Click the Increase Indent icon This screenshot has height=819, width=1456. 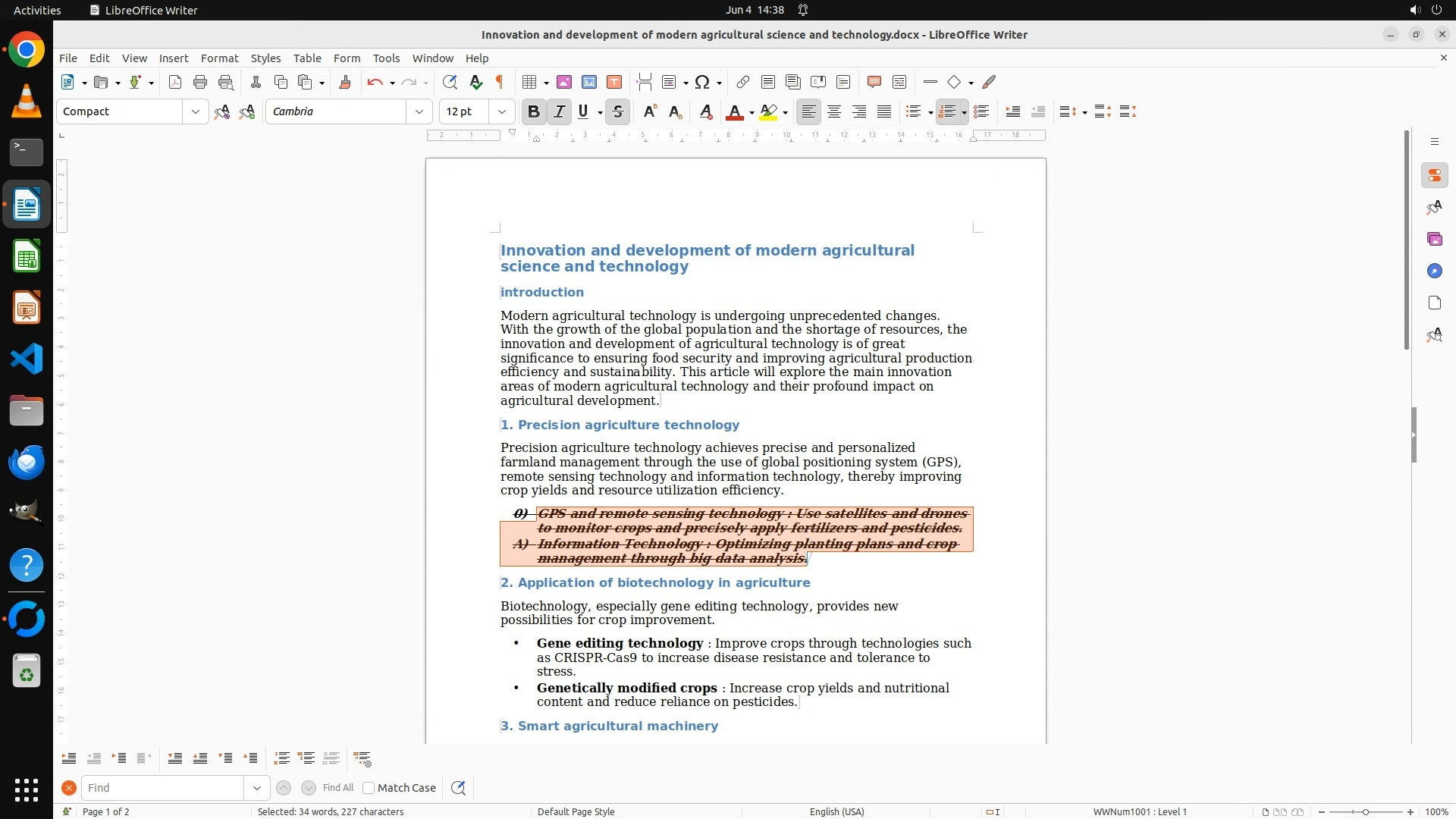tap(1012, 111)
